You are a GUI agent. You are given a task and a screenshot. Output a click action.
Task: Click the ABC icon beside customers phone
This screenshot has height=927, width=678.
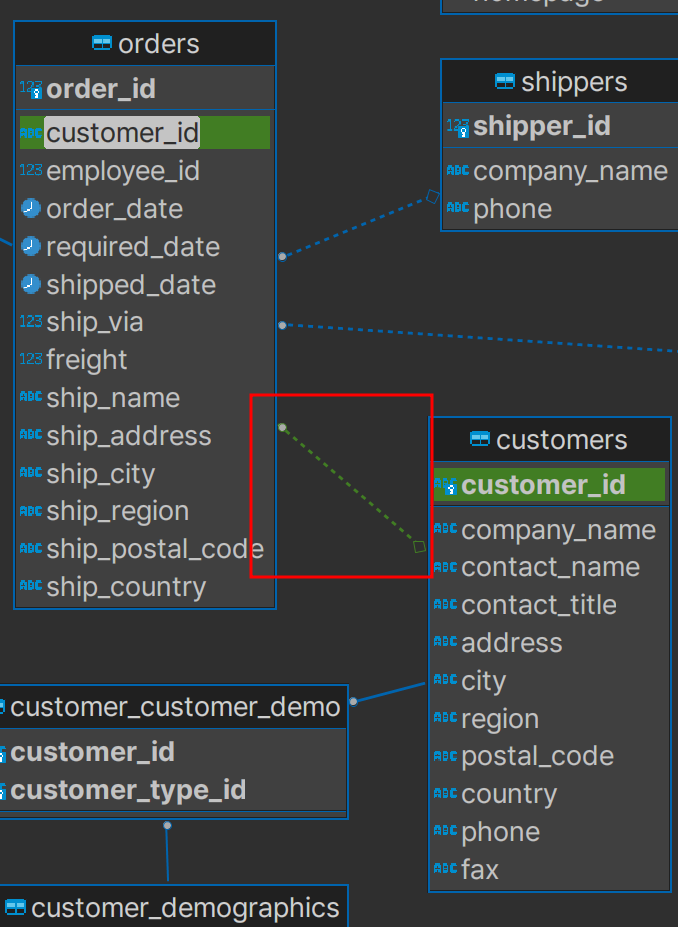click(445, 831)
